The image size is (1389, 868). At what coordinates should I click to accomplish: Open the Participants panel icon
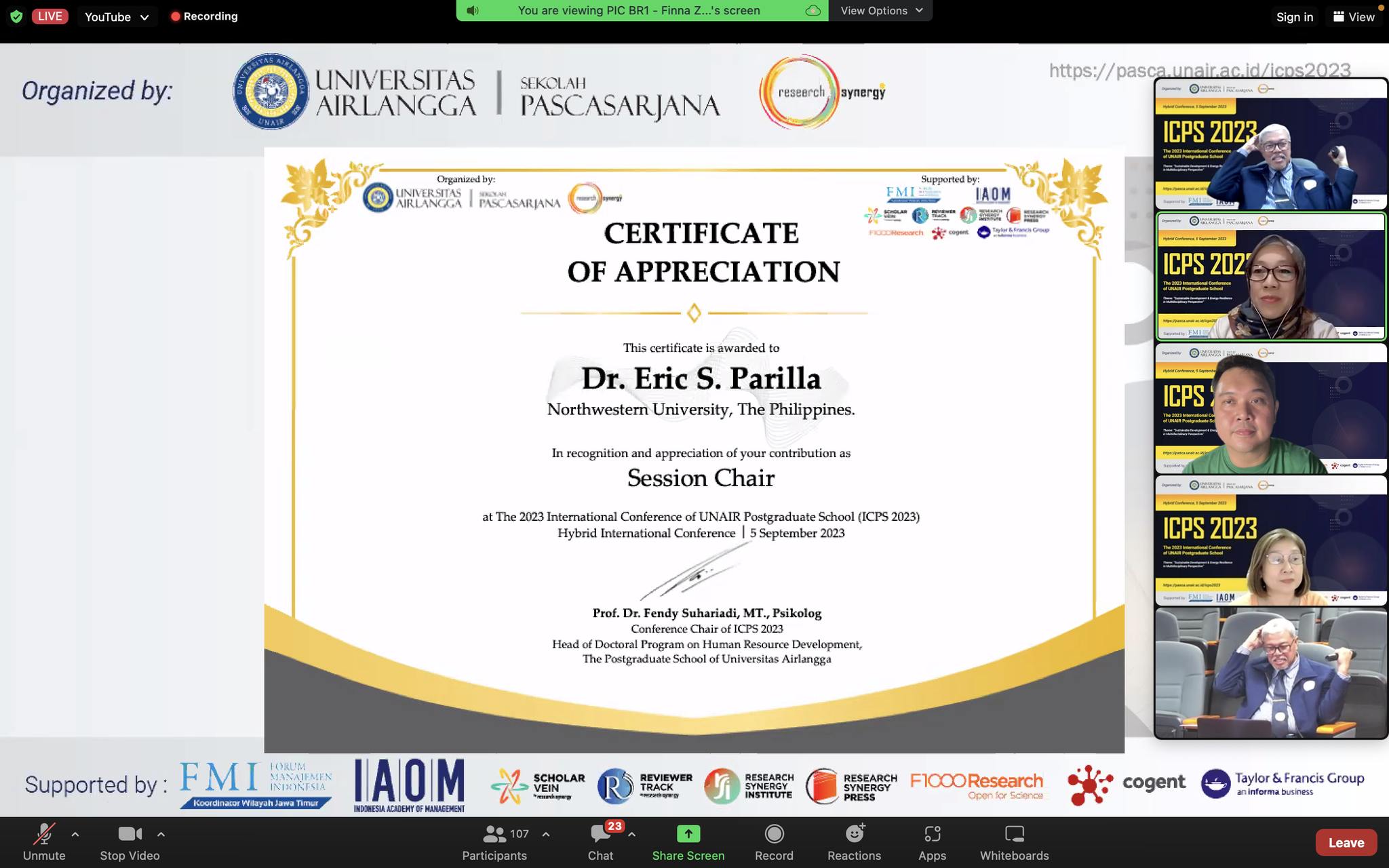pyautogui.click(x=494, y=834)
